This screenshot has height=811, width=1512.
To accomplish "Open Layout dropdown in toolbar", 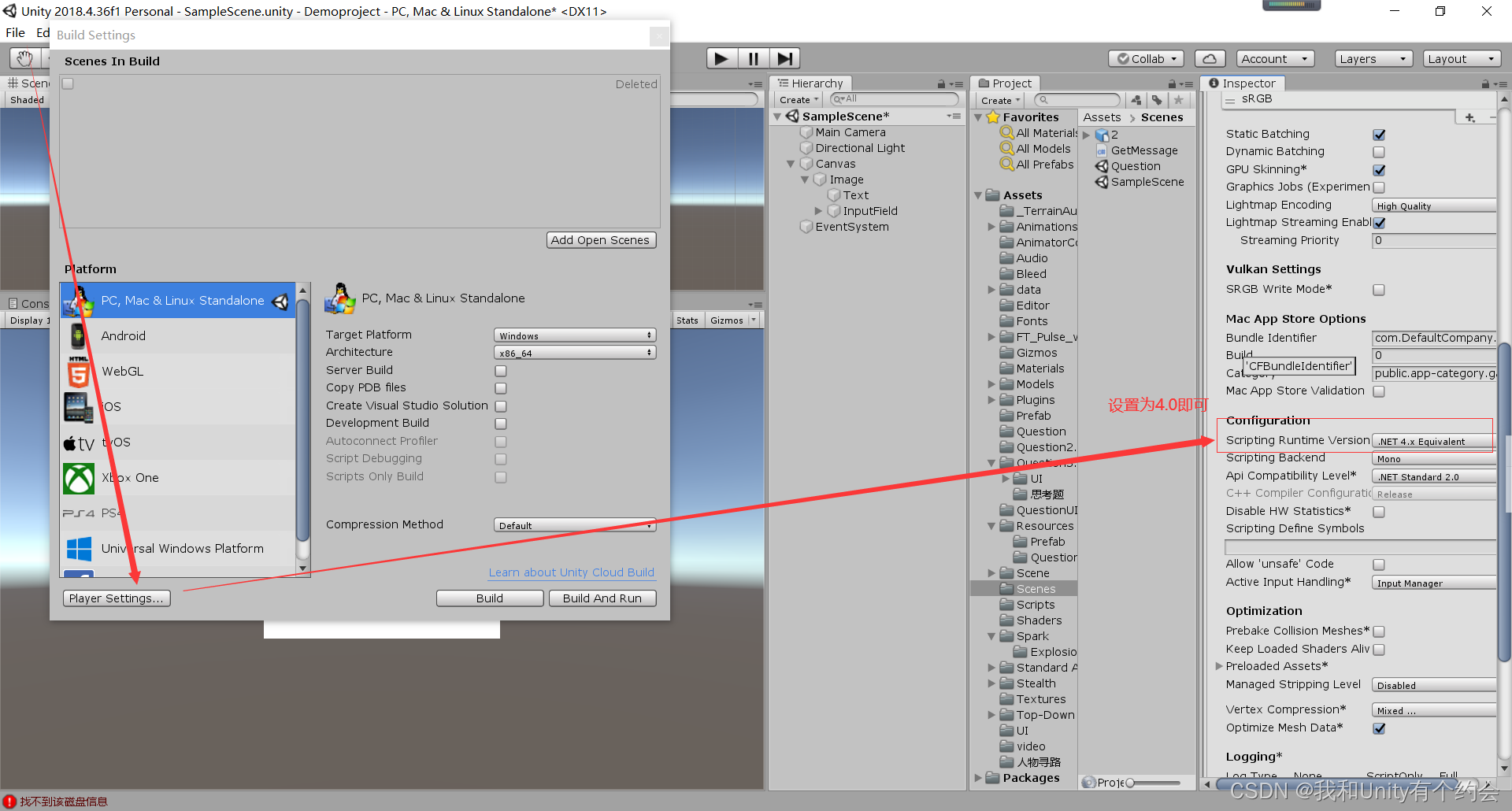I will pos(1462,59).
